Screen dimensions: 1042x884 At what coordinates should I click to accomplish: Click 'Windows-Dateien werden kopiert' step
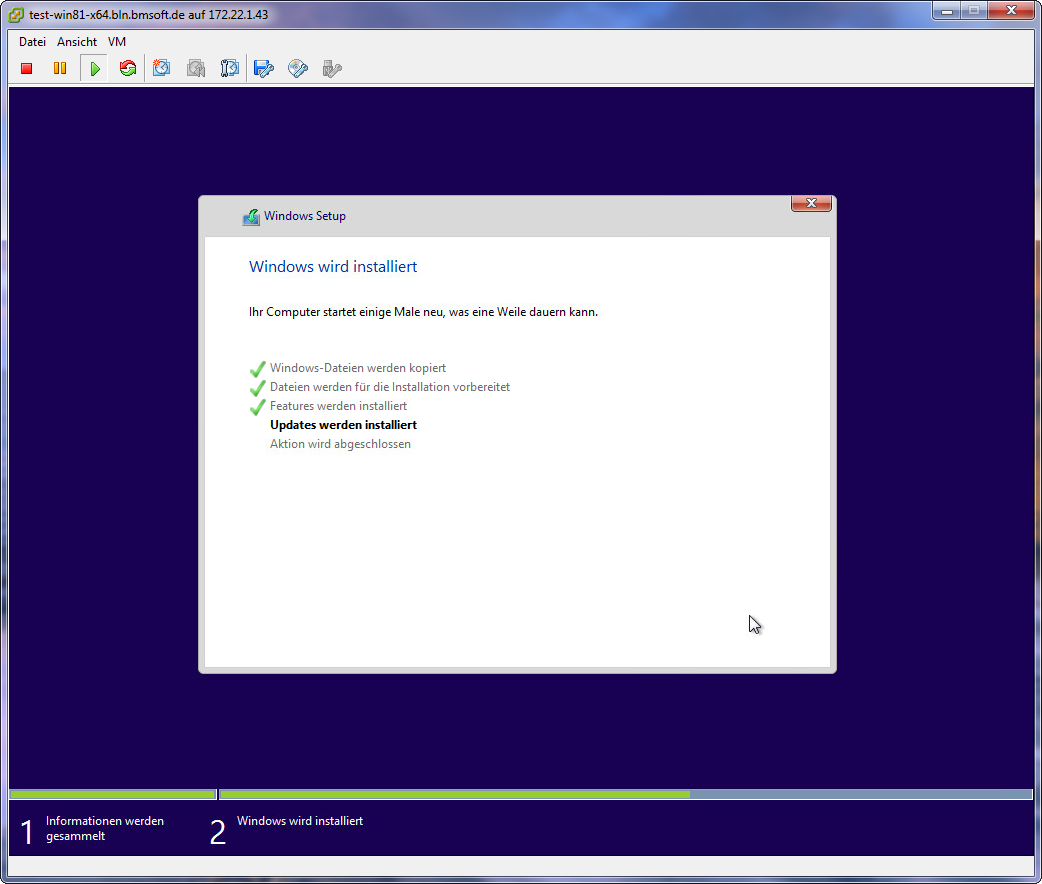pyautogui.click(x=358, y=368)
